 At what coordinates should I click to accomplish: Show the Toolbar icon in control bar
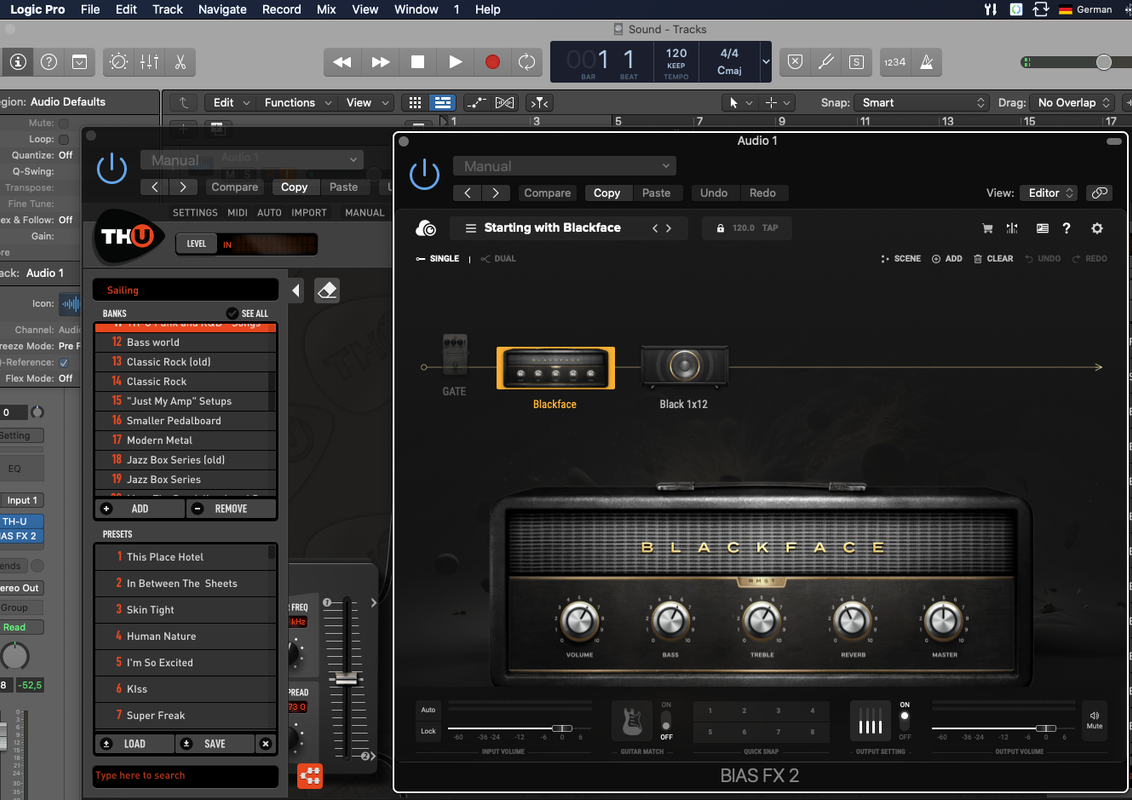[x=79, y=62]
